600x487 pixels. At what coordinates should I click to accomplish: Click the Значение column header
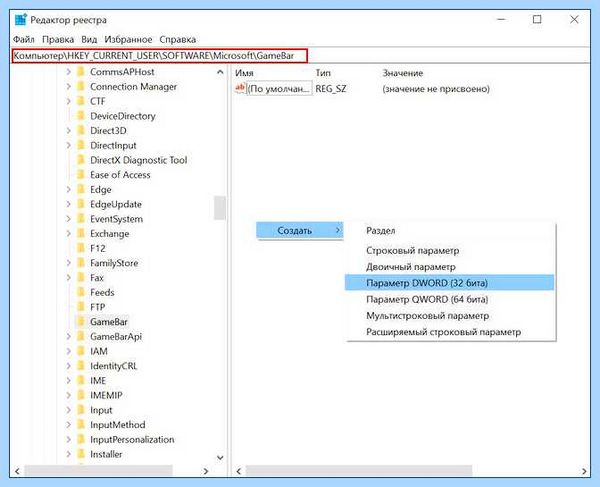coord(403,73)
